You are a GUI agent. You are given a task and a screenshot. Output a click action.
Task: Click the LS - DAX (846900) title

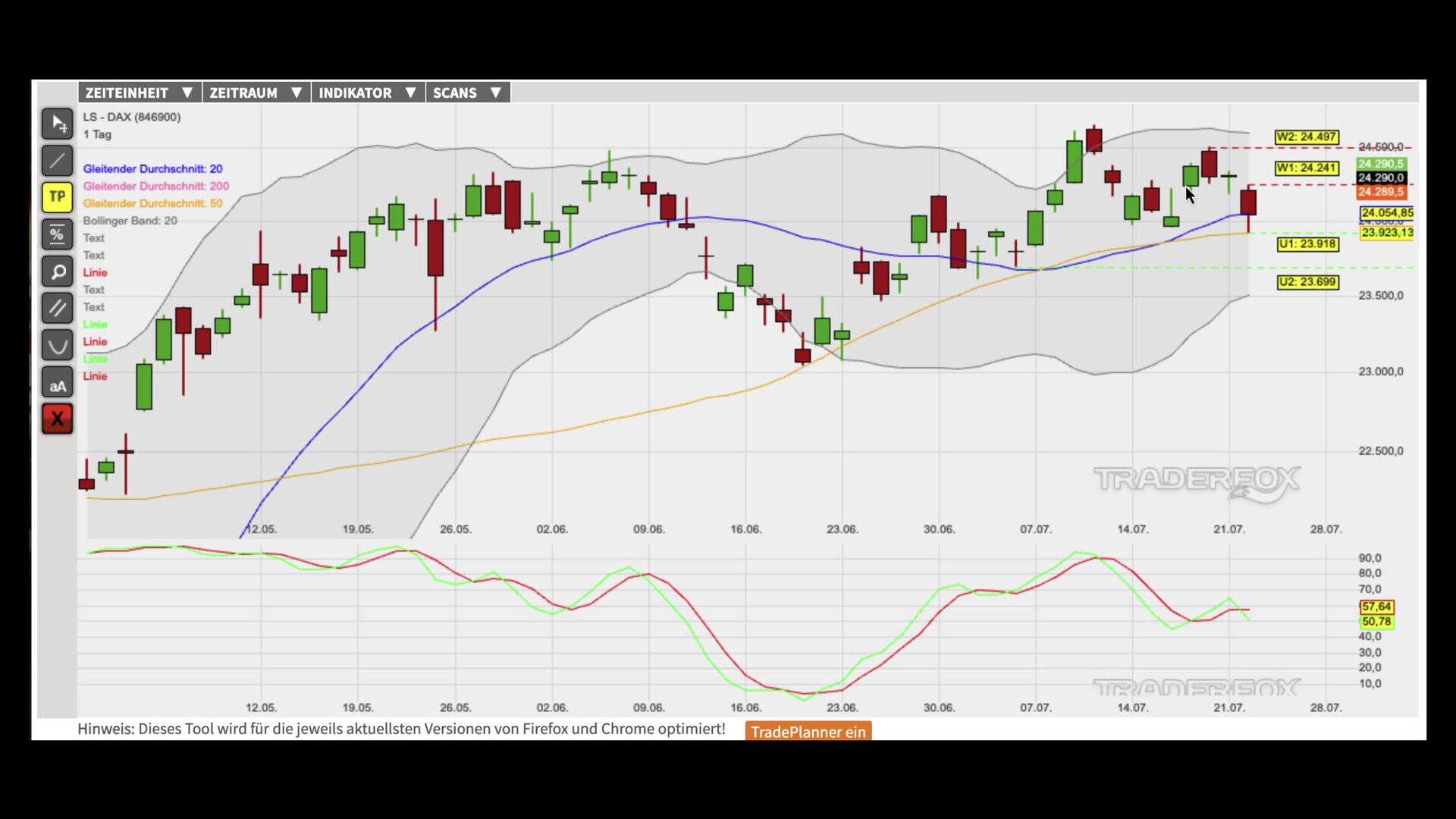click(x=132, y=117)
